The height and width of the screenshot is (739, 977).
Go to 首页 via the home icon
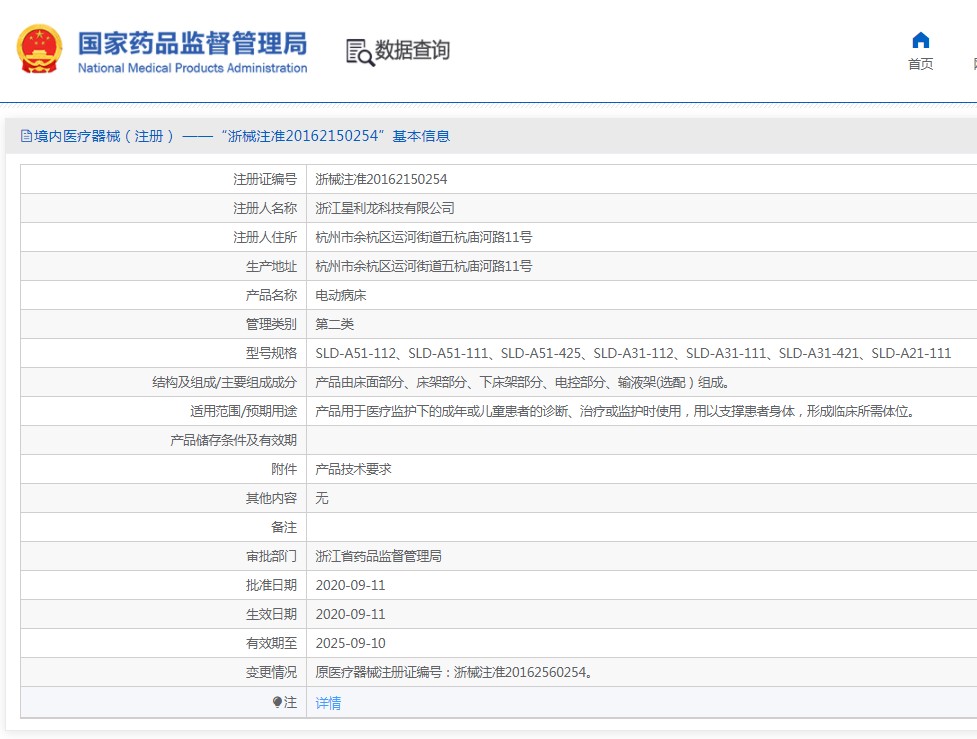coord(920,41)
